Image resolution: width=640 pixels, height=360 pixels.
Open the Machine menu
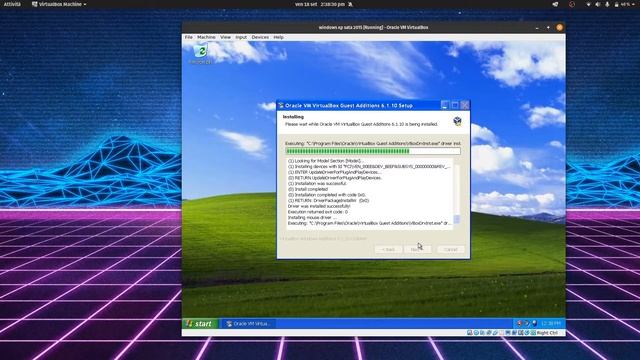[206, 37]
